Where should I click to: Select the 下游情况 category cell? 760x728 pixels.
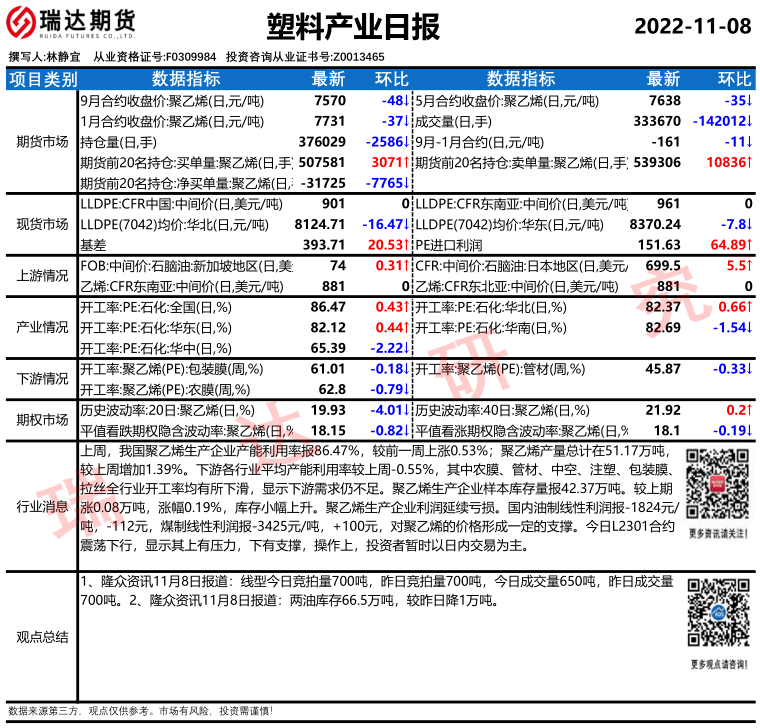pyautogui.click(x=42, y=379)
